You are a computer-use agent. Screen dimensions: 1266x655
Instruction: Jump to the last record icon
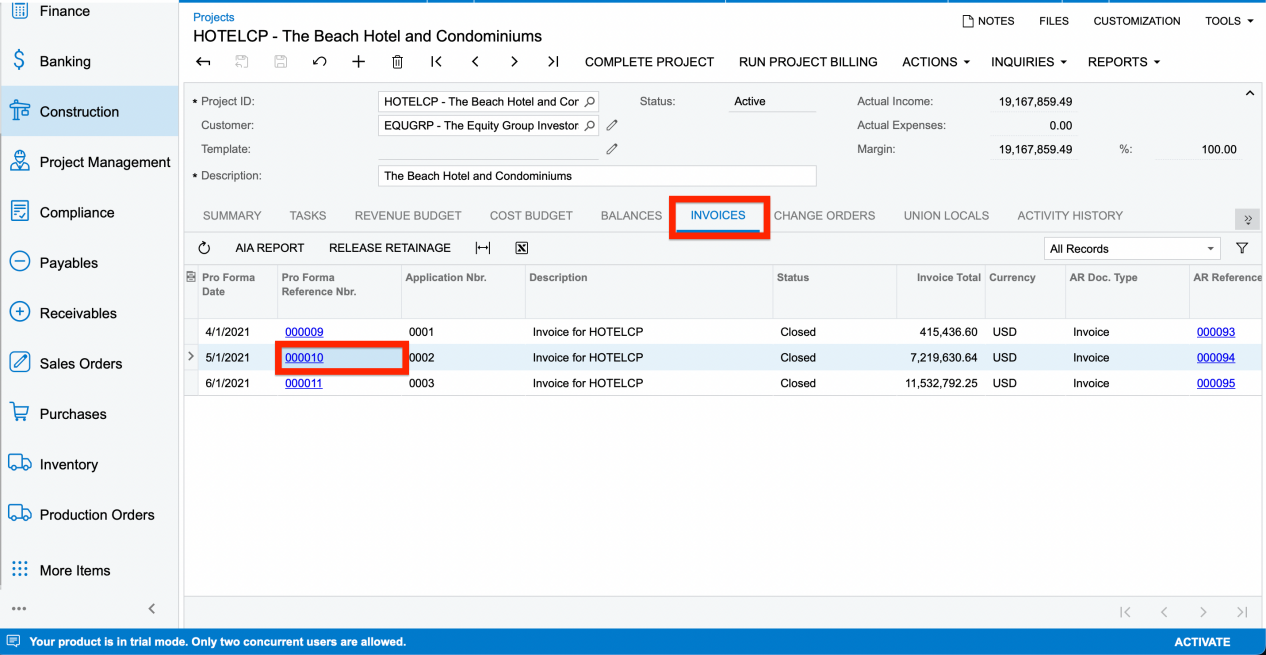pyautogui.click(x=552, y=61)
